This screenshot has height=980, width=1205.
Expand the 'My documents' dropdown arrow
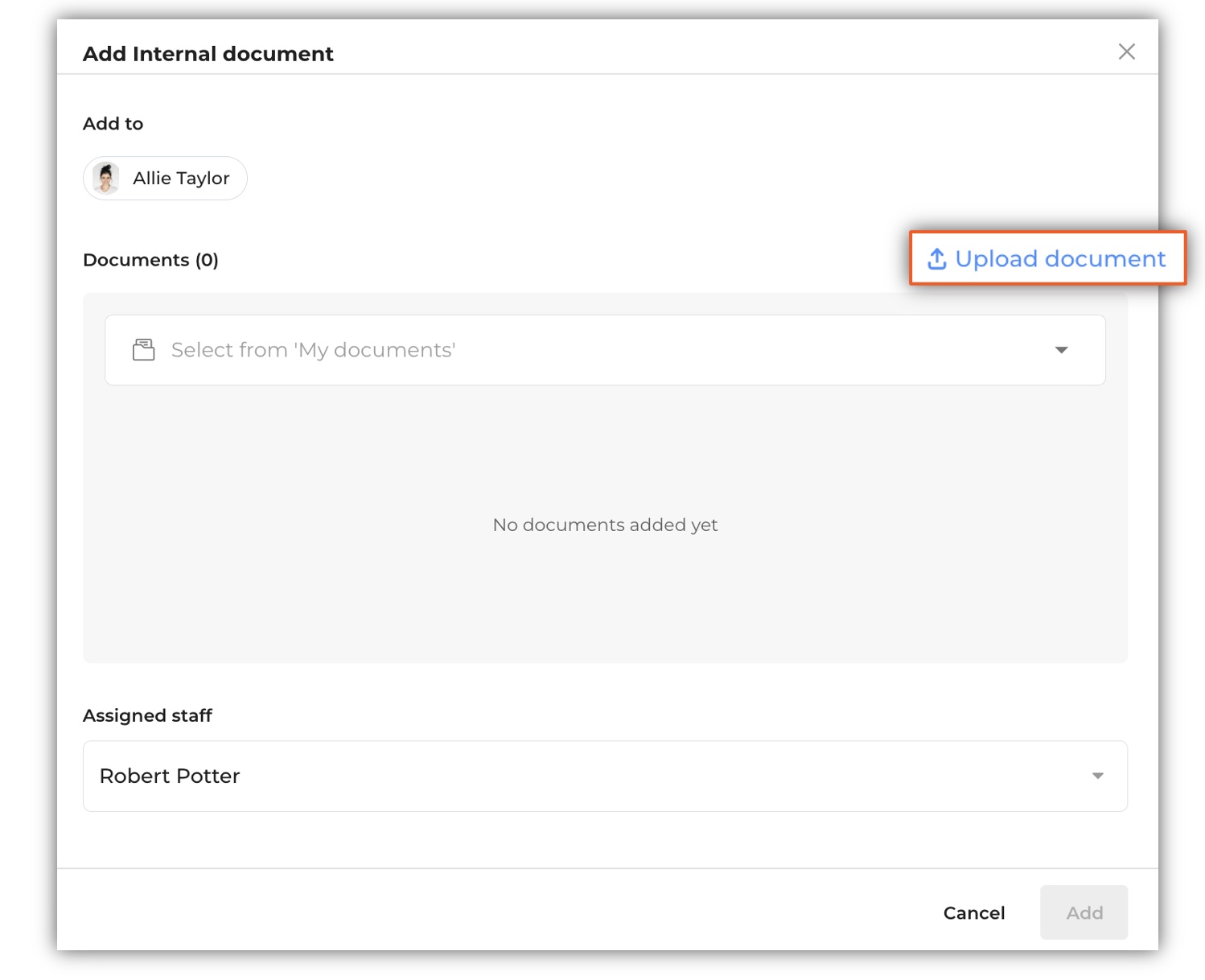coord(1061,350)
